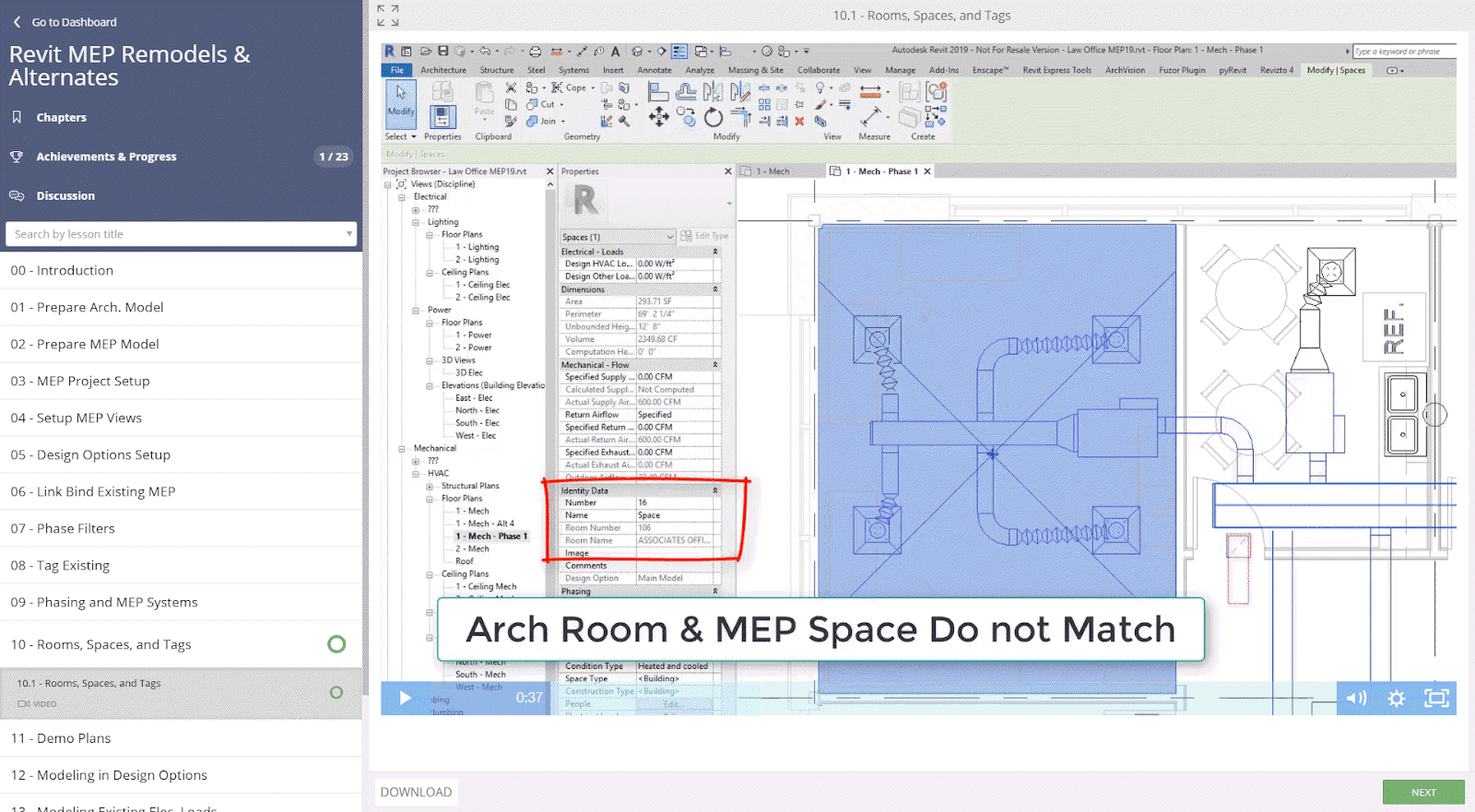Enter video fullscreen mode

coord(1436,699)
